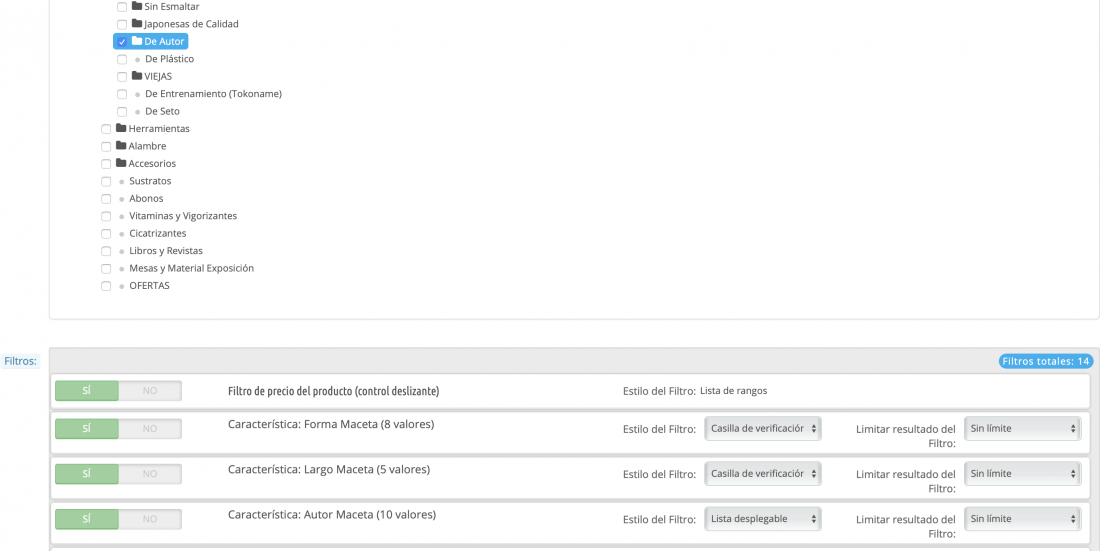Select Libros y Revistas category label

click(x=166, y=251)
